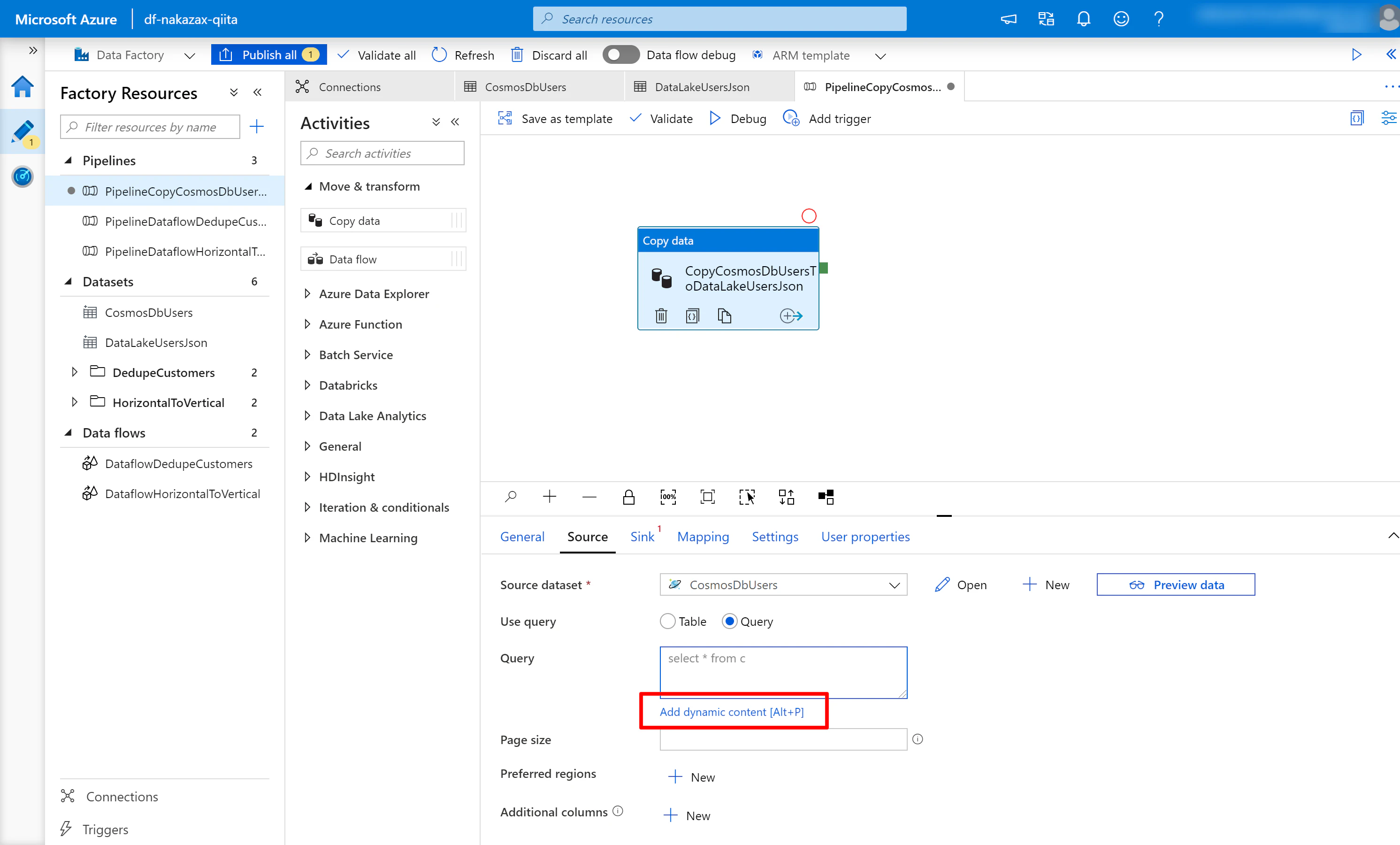Open the notifications bell
Screen dimensions: 1400x845
coord(1084,19)
